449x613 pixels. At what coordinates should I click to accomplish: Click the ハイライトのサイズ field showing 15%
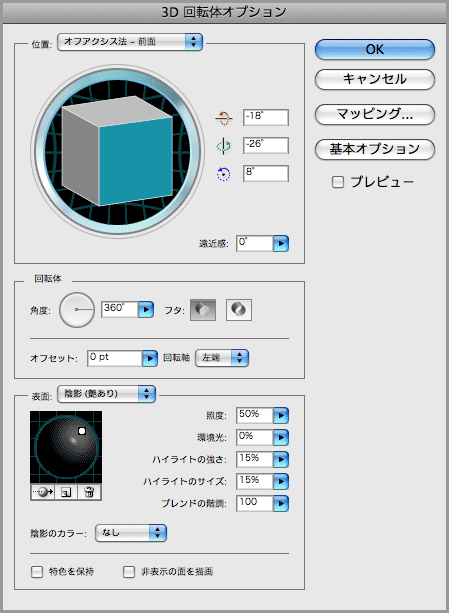click(254, 481)
